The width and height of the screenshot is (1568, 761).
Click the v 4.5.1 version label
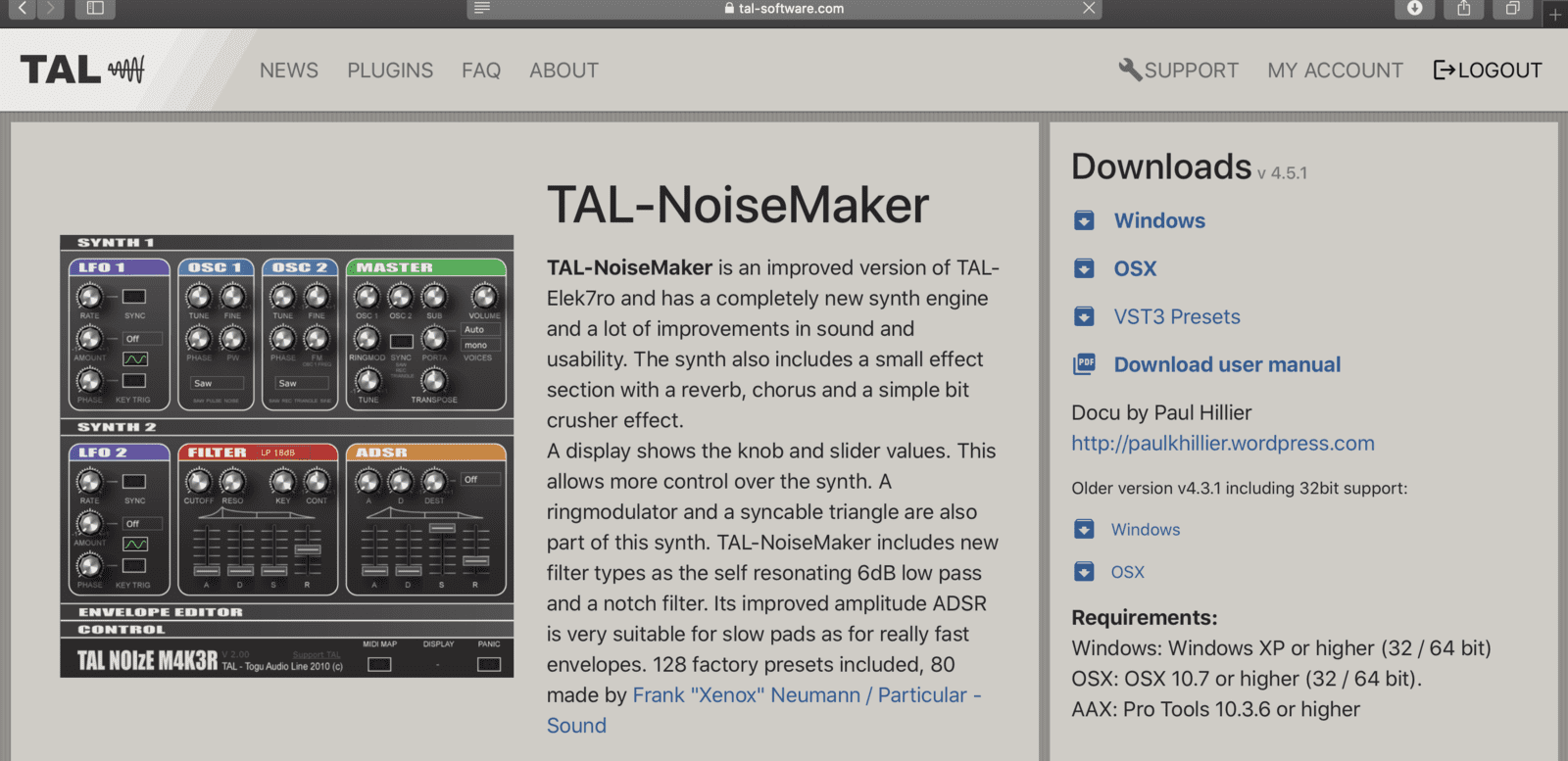tap(1282, 173)
